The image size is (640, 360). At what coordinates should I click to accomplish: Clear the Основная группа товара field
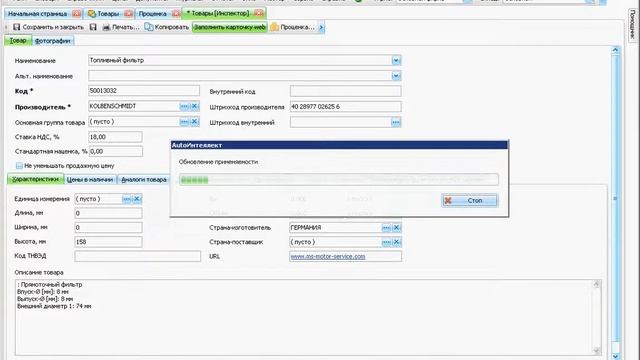pos(195,122)
